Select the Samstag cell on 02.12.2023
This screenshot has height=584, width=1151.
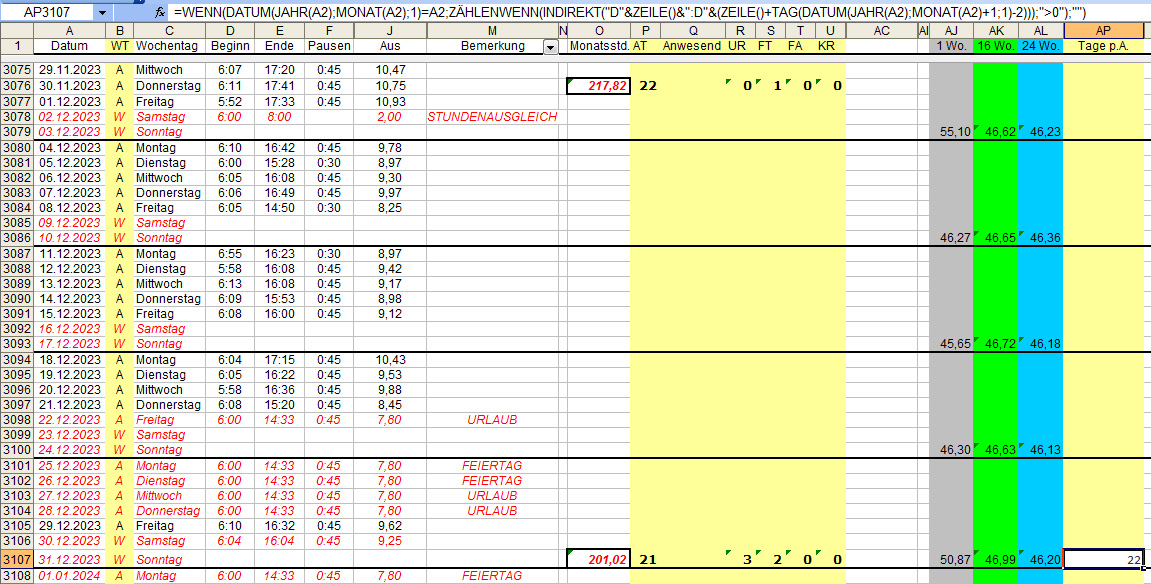pos(170,117)
